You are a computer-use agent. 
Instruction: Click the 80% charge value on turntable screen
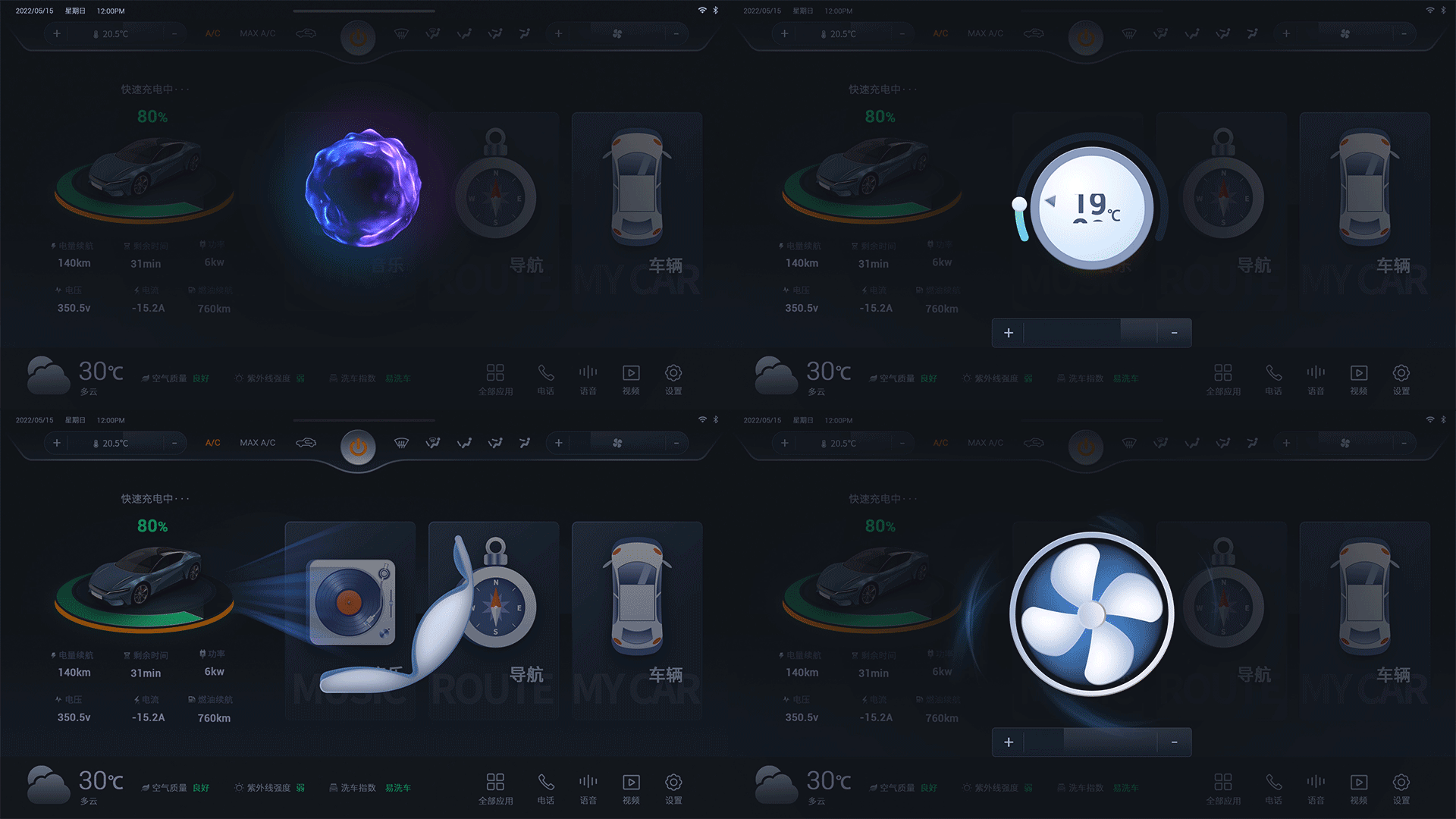(152, 526)
